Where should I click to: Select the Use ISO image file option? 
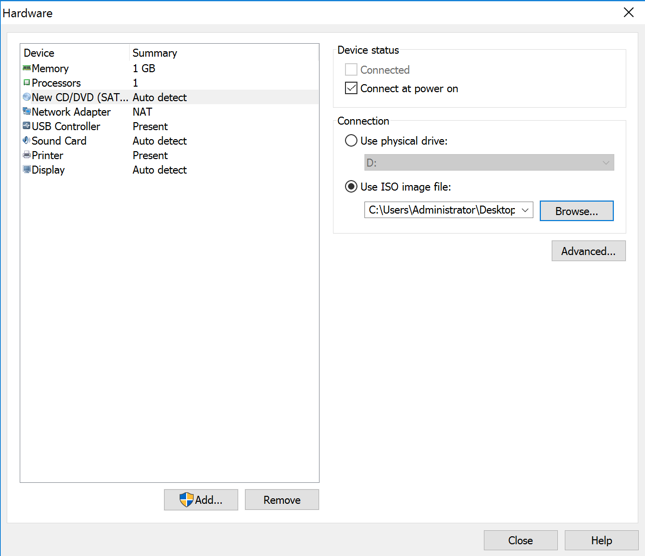(351, 187)
